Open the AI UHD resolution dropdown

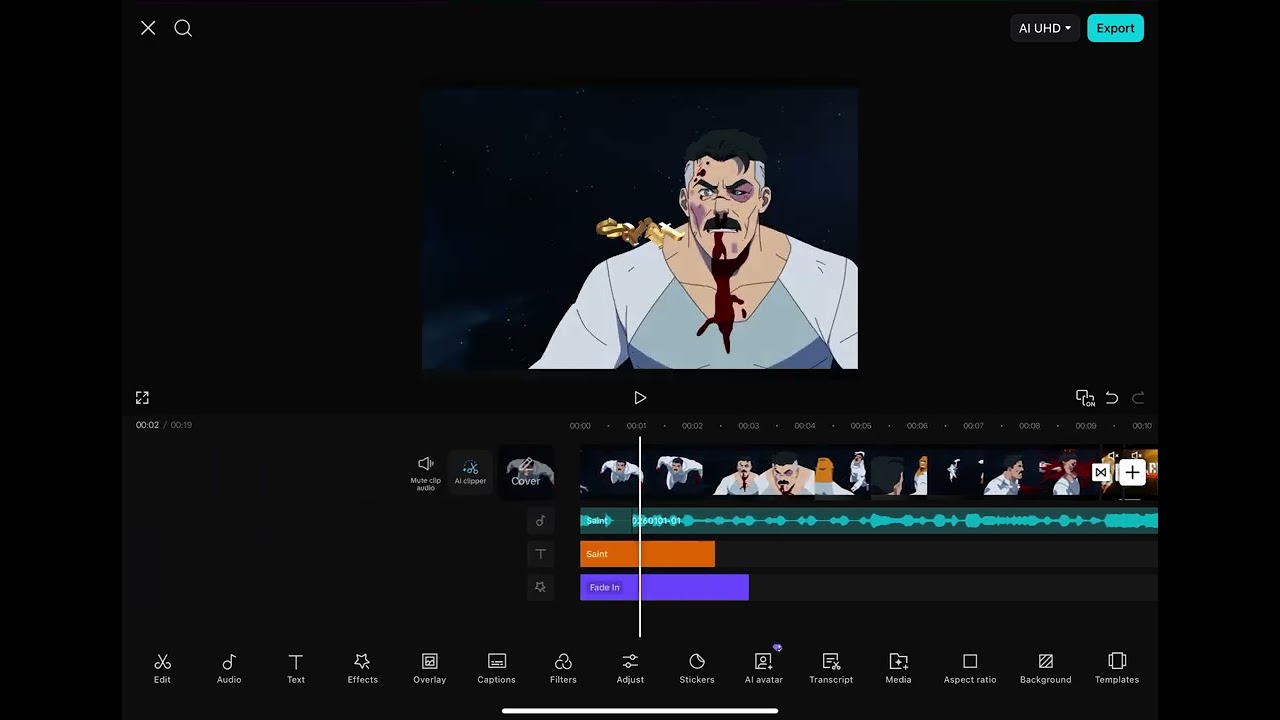tap(1044, 28)
